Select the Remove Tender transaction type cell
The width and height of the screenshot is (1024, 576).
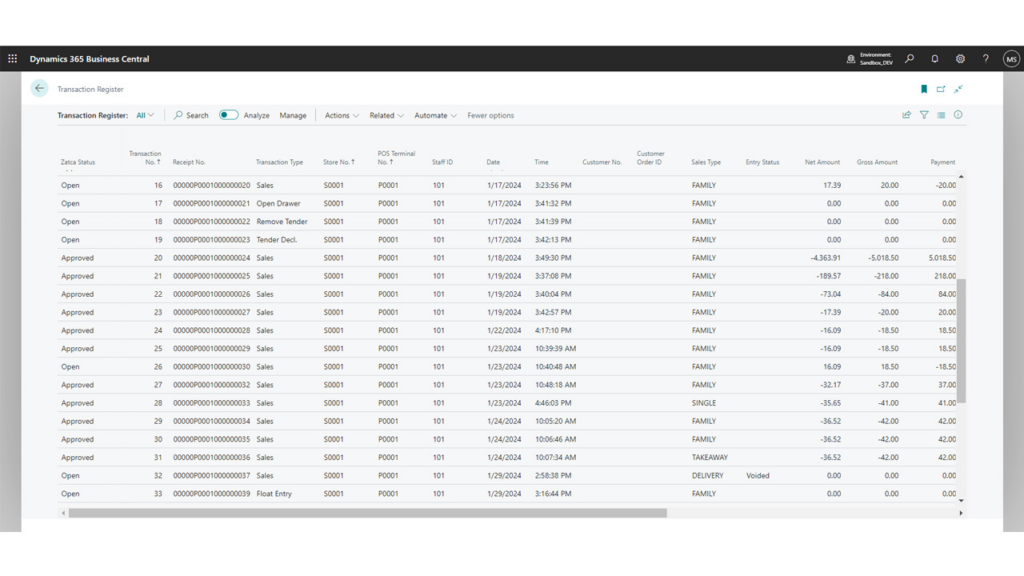pyautogui.click(x=281, y=222)
